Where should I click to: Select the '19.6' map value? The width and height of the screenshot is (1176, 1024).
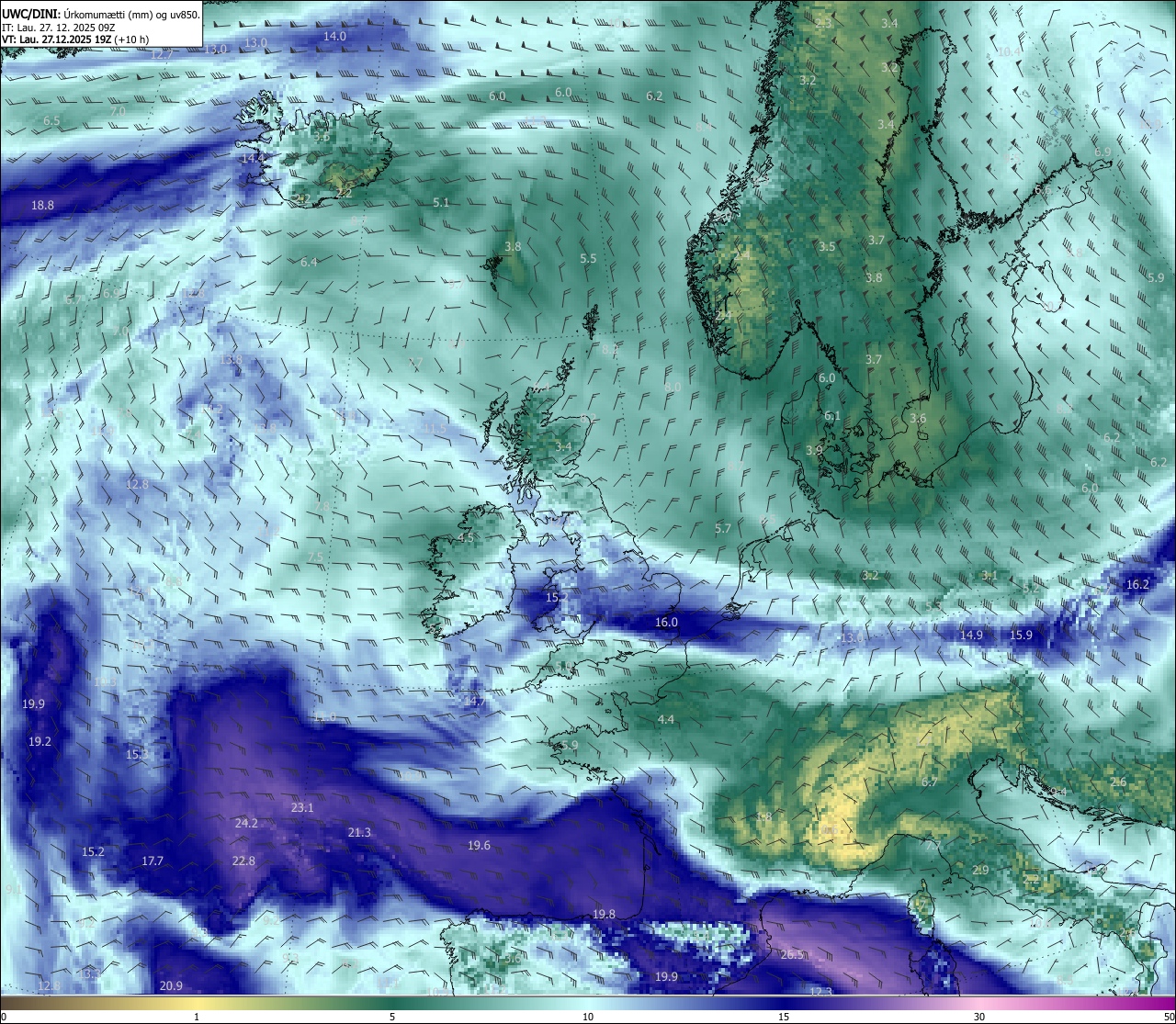click(x=479, y=846)
